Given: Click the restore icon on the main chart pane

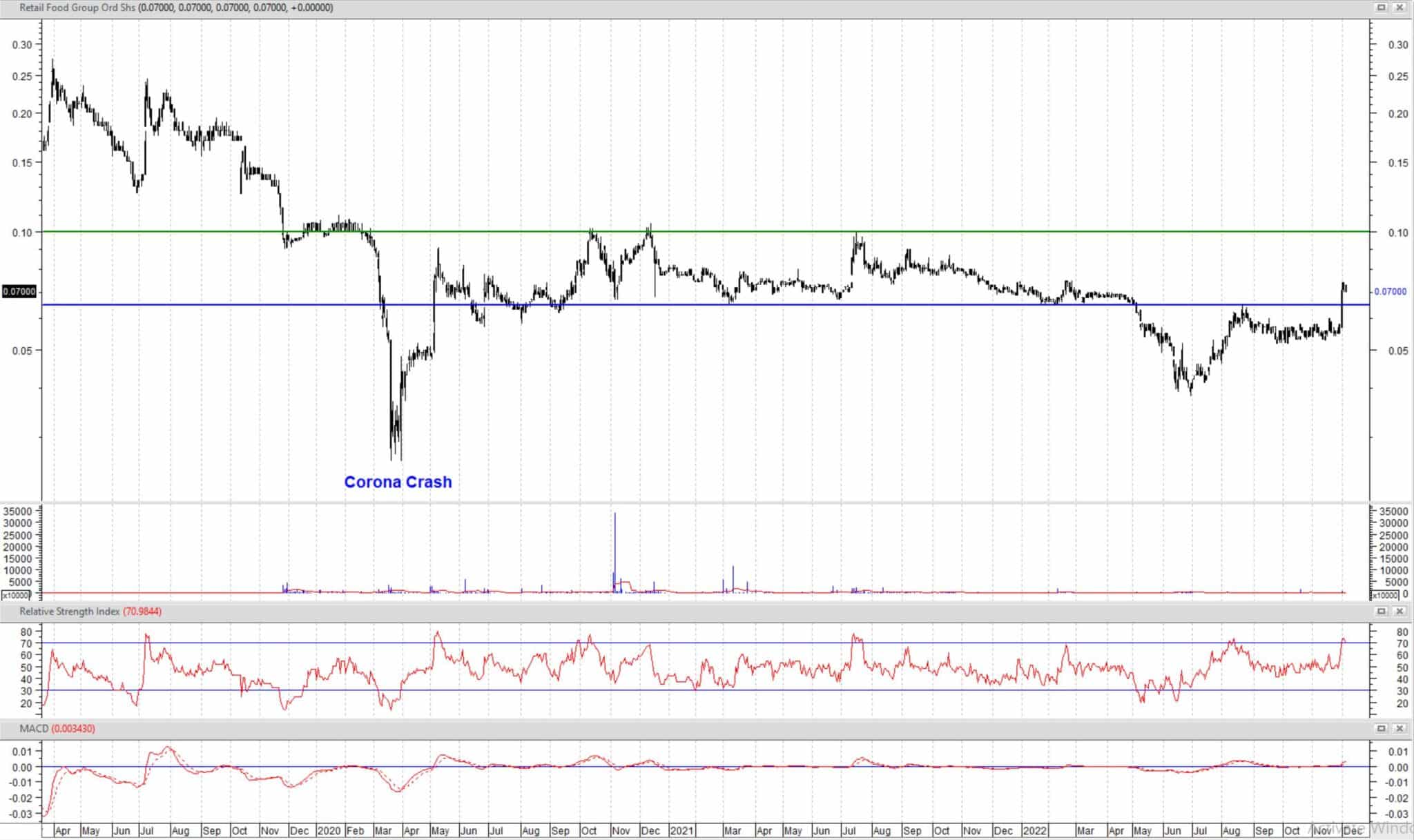Looking at the screenshot, I should 1382,8.
